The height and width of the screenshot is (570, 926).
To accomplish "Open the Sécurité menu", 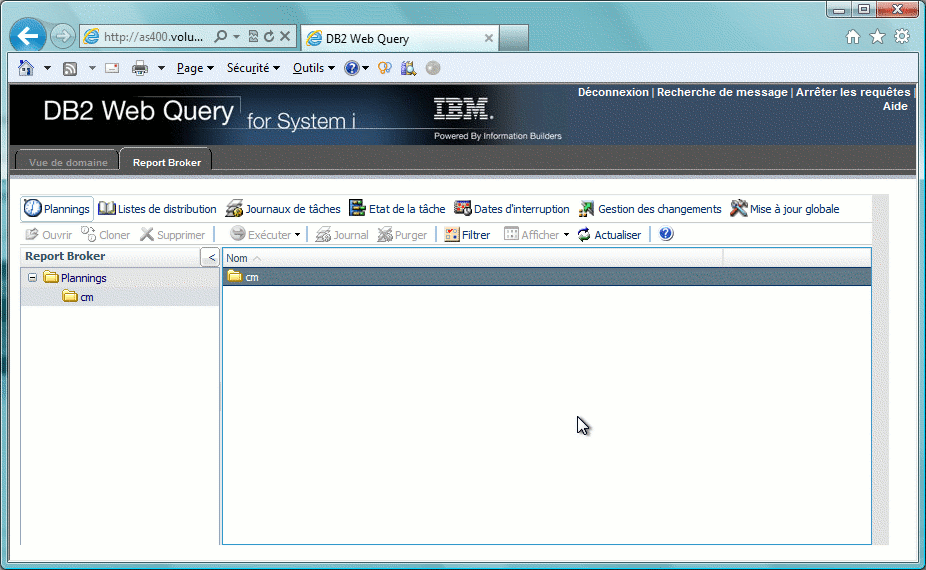I will [x=253, y=68].
